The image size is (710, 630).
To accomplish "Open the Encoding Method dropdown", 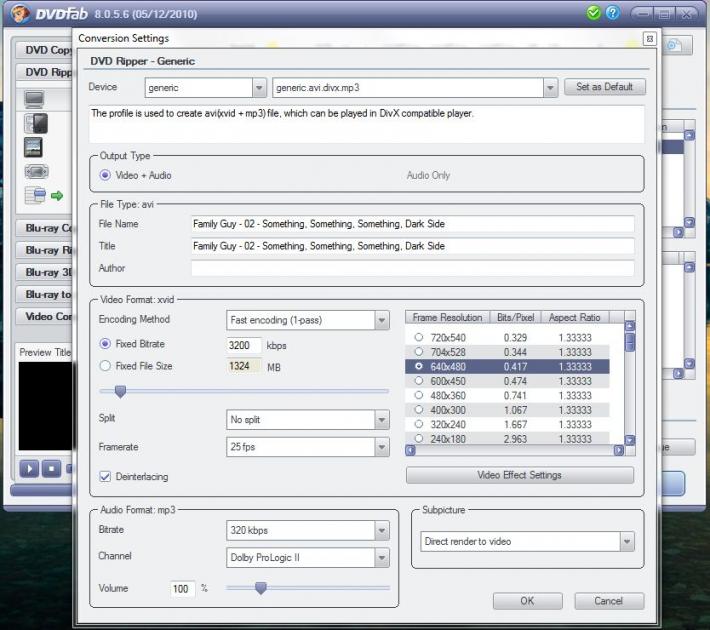I will tap(381, 320).
